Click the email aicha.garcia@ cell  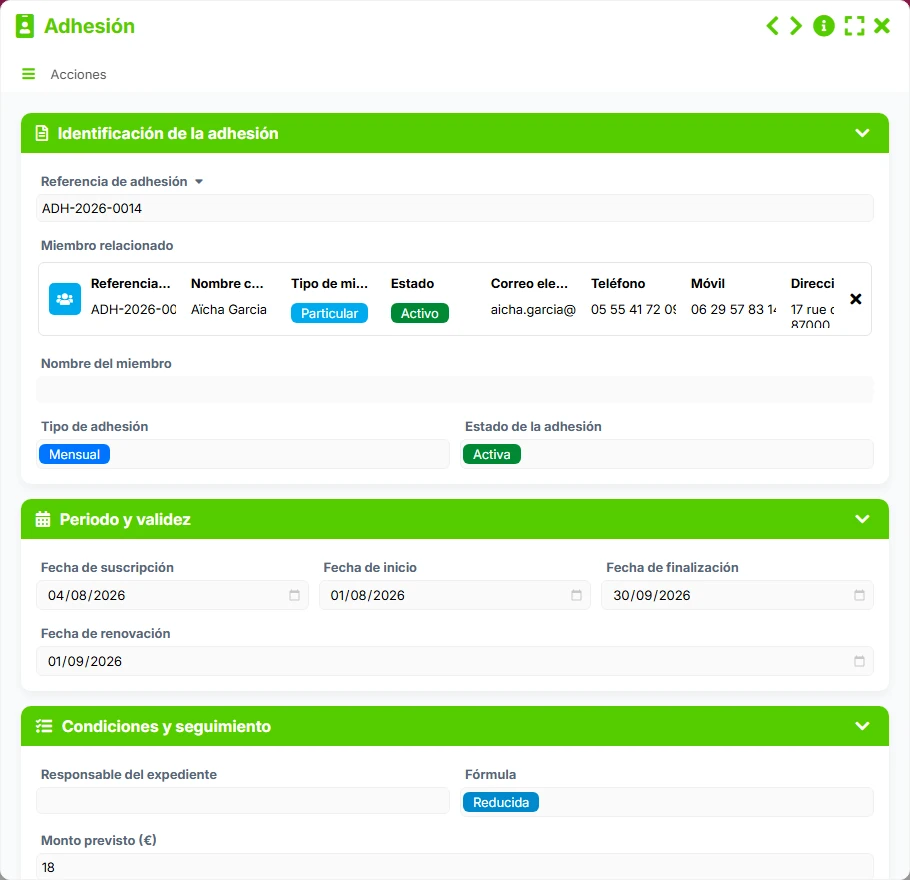coord(533,309)
